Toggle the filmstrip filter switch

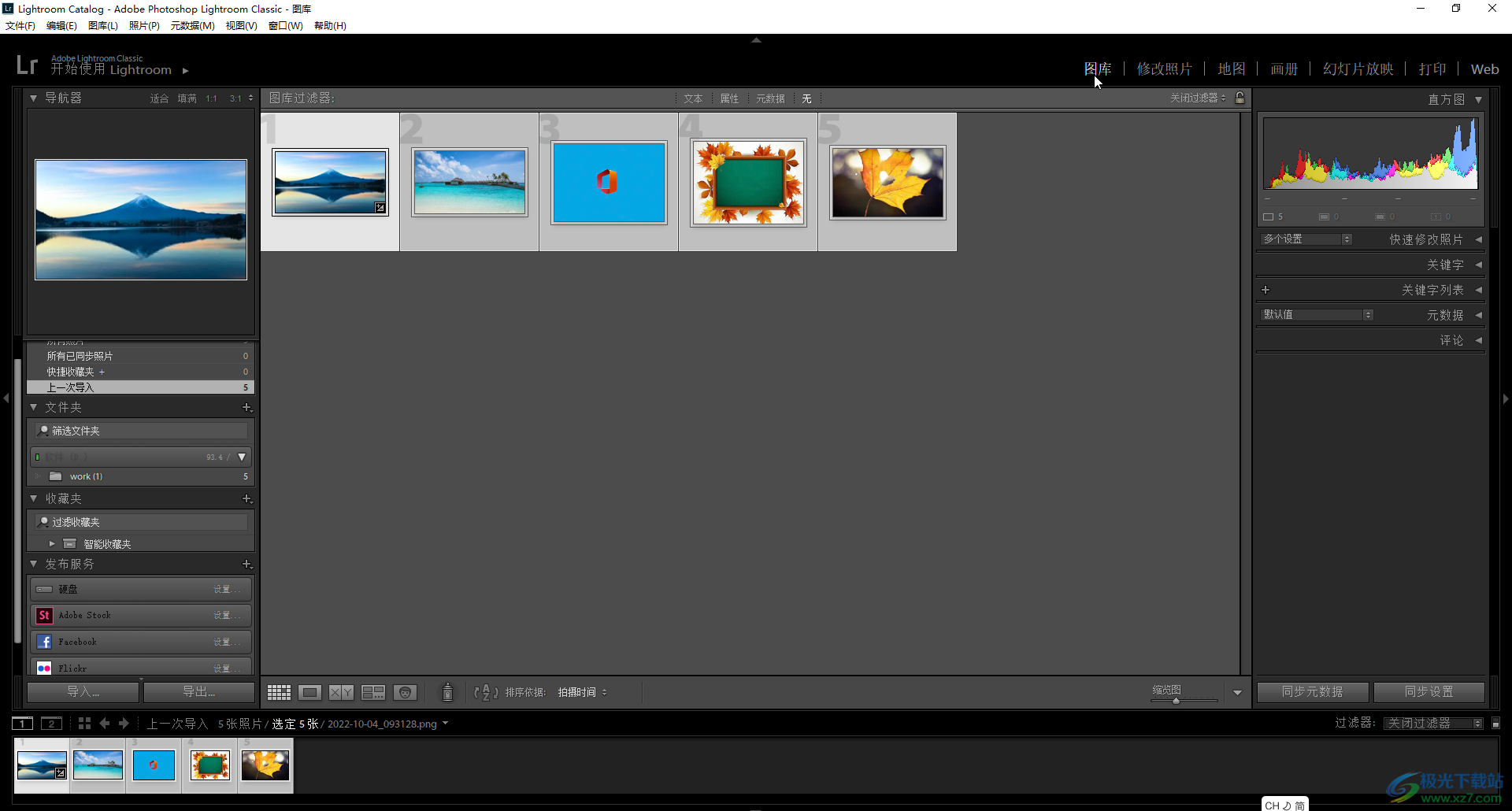pos(1496,723)
